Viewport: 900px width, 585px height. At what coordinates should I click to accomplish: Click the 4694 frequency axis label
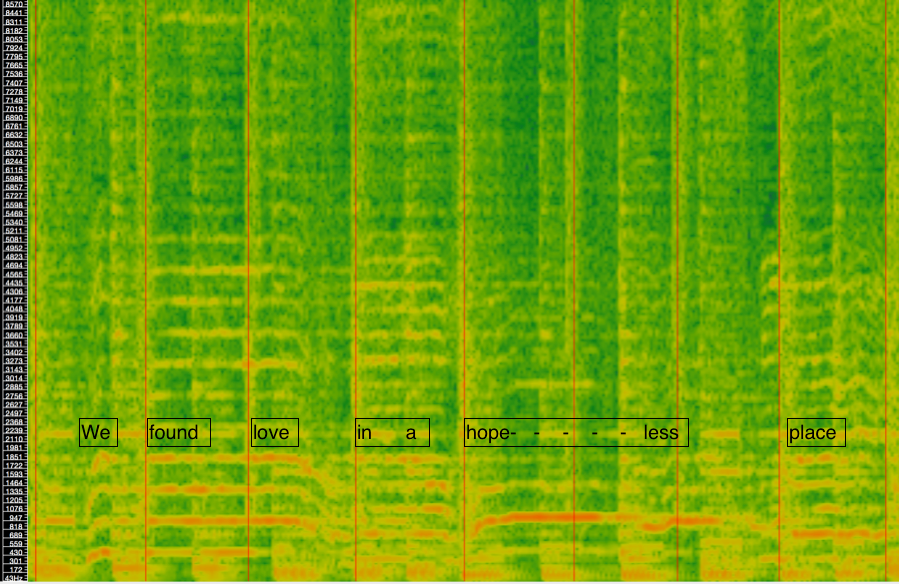14,266
